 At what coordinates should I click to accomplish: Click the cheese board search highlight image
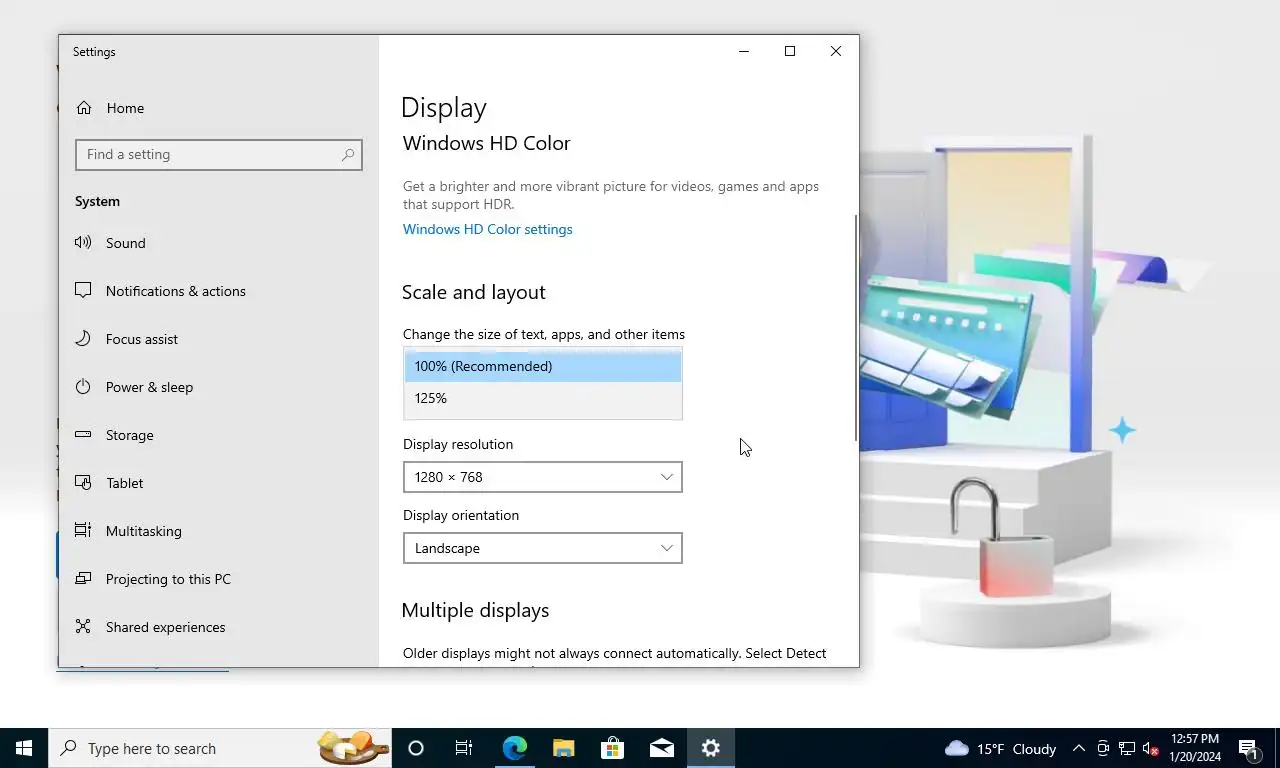tap(353, 748)
